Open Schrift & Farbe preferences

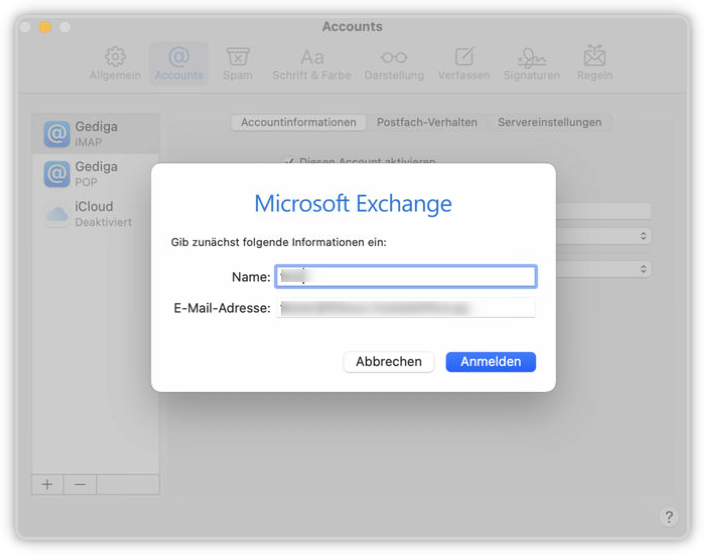point(311,63)
